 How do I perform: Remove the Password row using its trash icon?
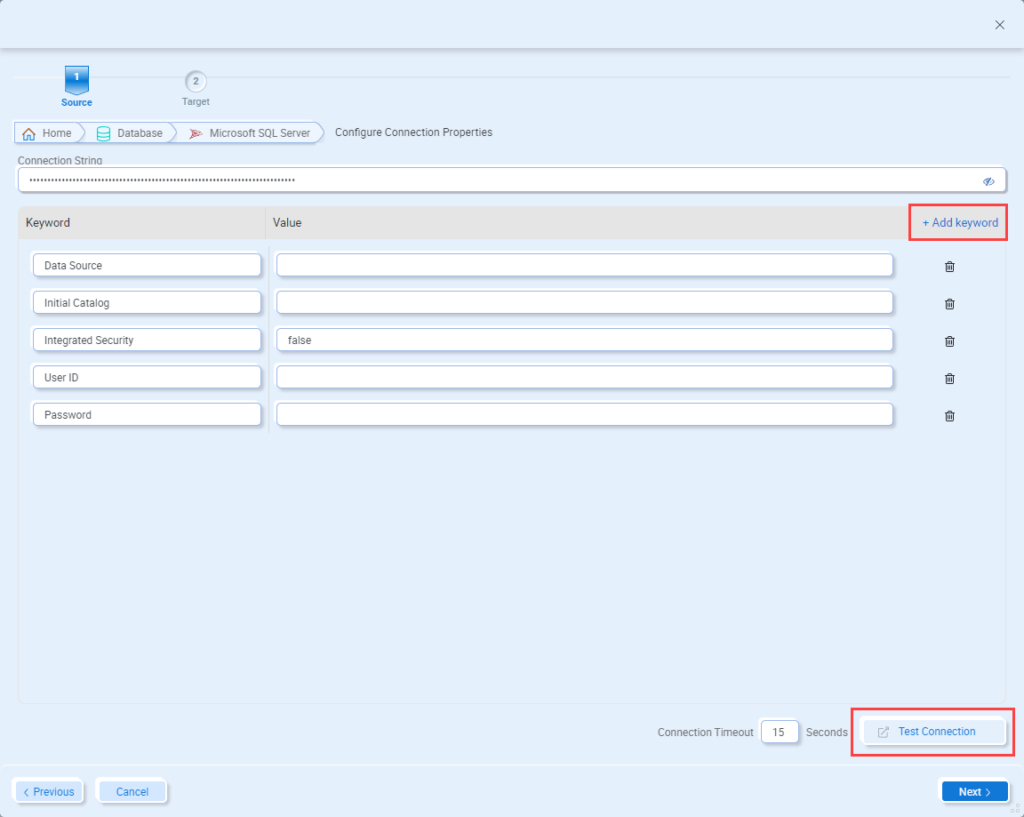(x=949, y=416)
